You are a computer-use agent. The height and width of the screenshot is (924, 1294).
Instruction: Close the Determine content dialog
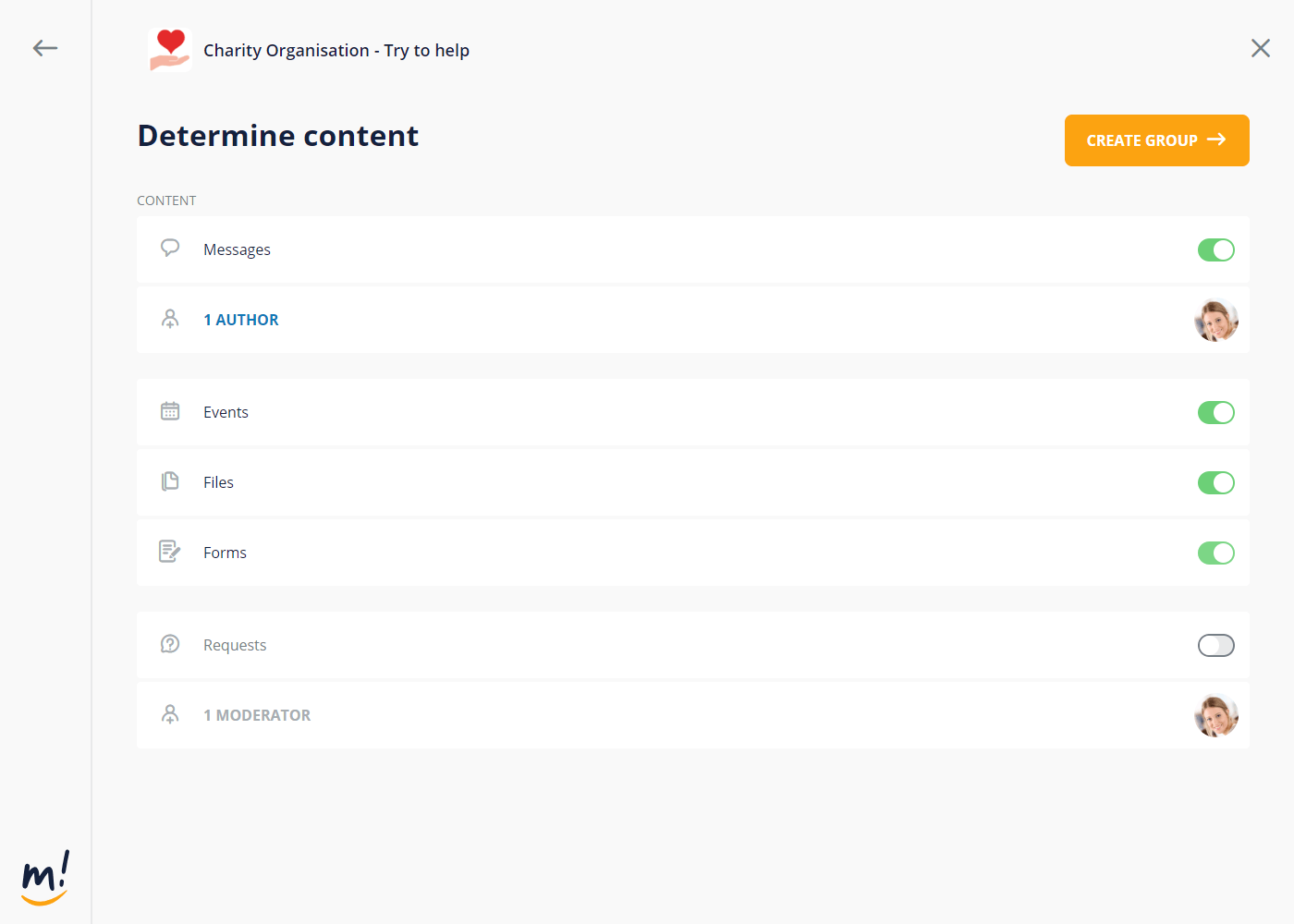(x=1260, y=48)
